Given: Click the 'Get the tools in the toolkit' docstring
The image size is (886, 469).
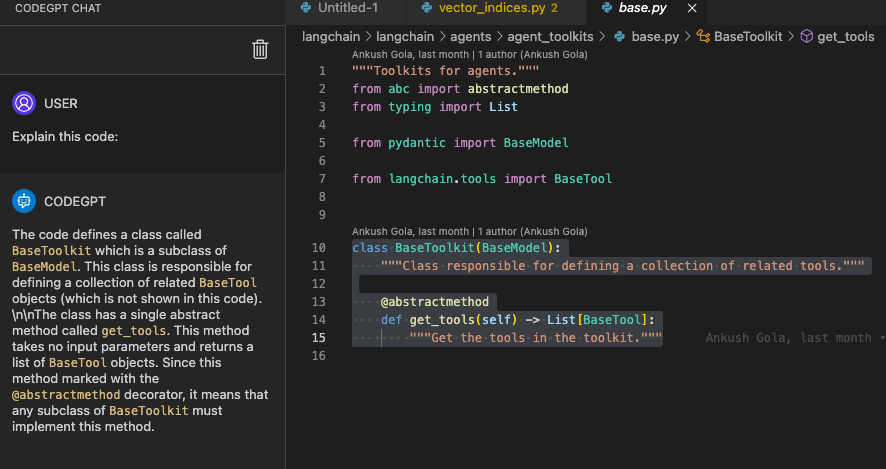Looking at the screenshot, I should [x=536, y=338].
